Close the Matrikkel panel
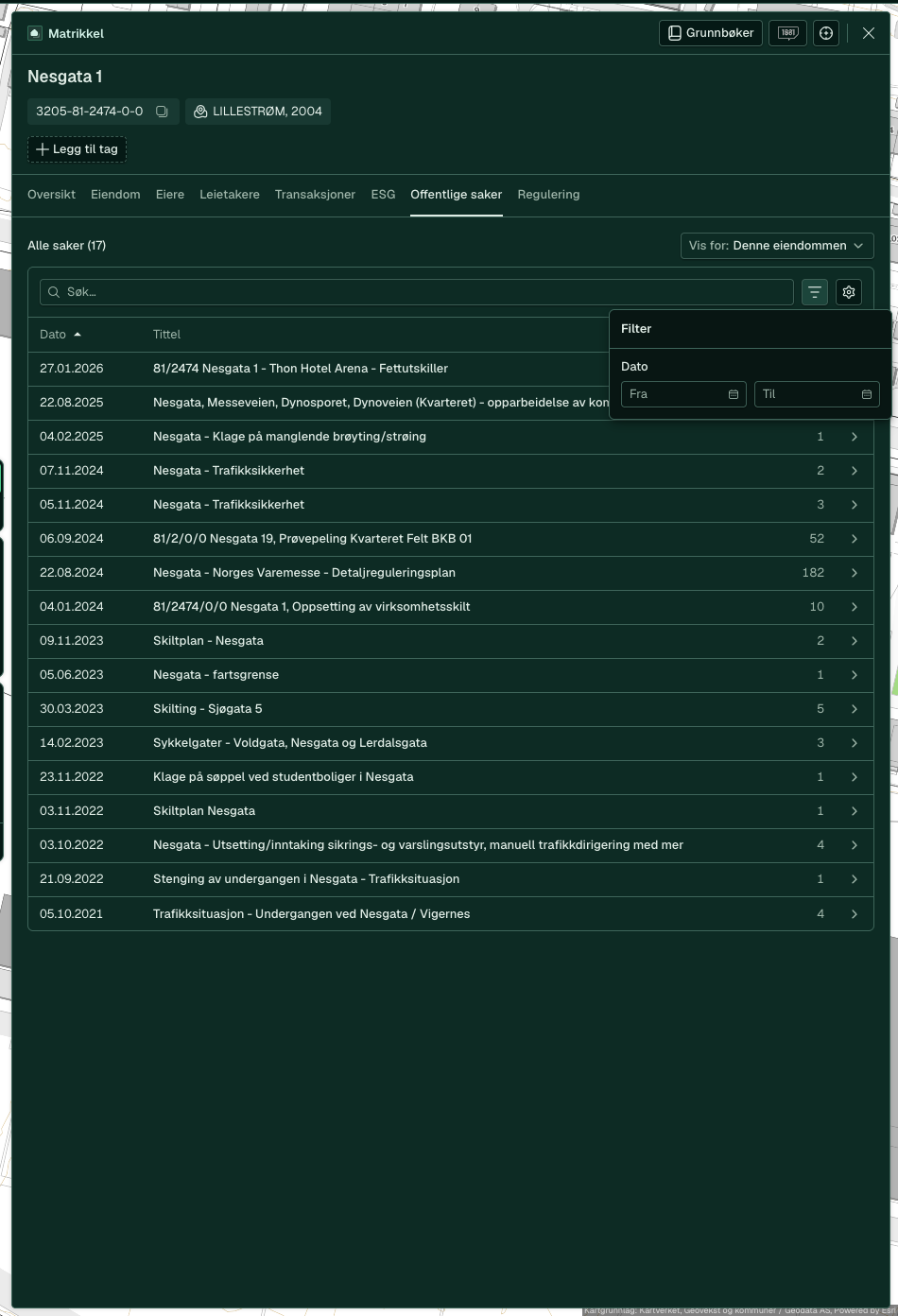The width and height of the screenshot is (898, 1316). (x=869, y=33)
